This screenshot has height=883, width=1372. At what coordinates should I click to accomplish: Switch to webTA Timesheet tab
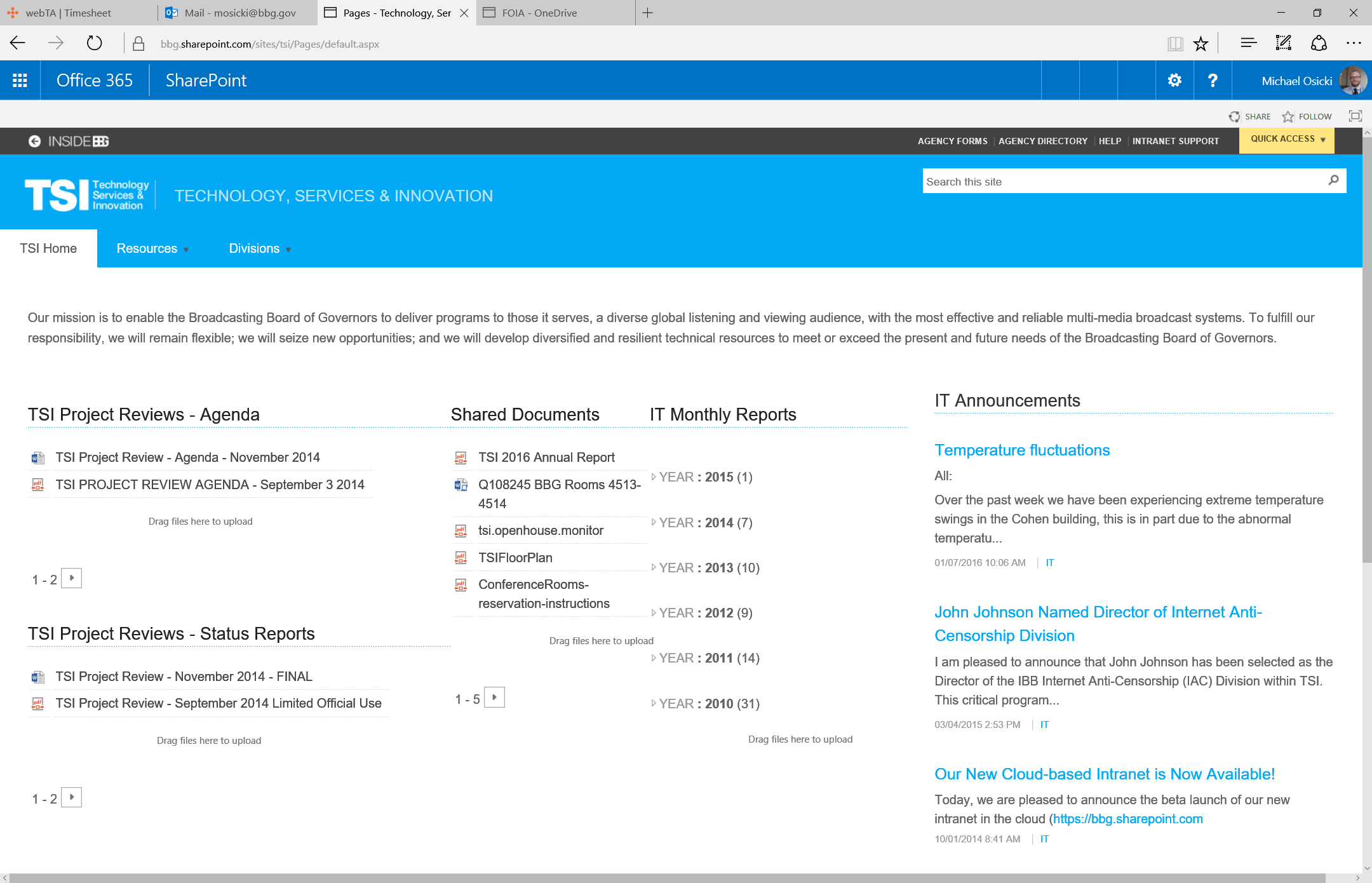coord(78,13)
